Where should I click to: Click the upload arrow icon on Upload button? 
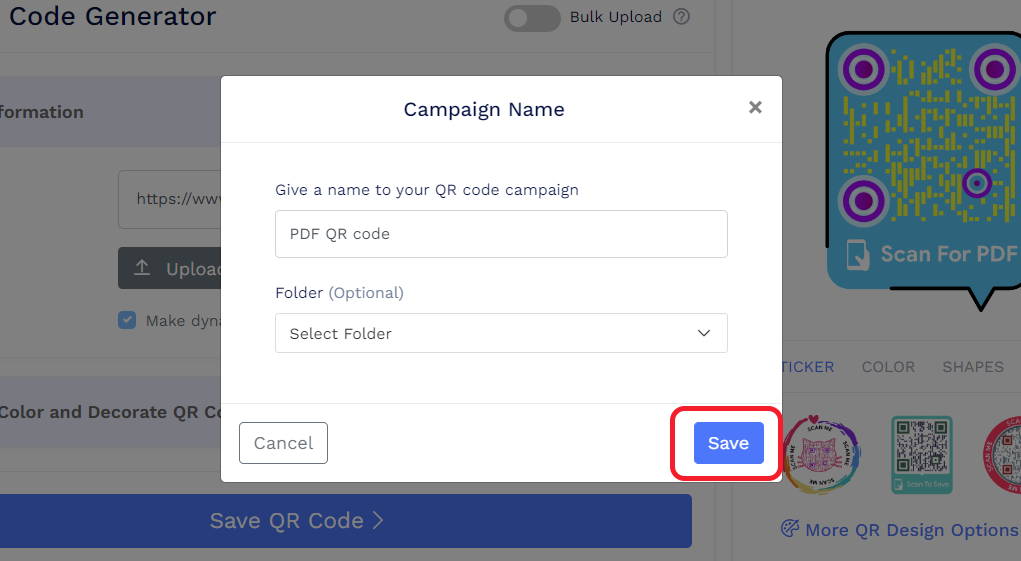coord(142,269)
